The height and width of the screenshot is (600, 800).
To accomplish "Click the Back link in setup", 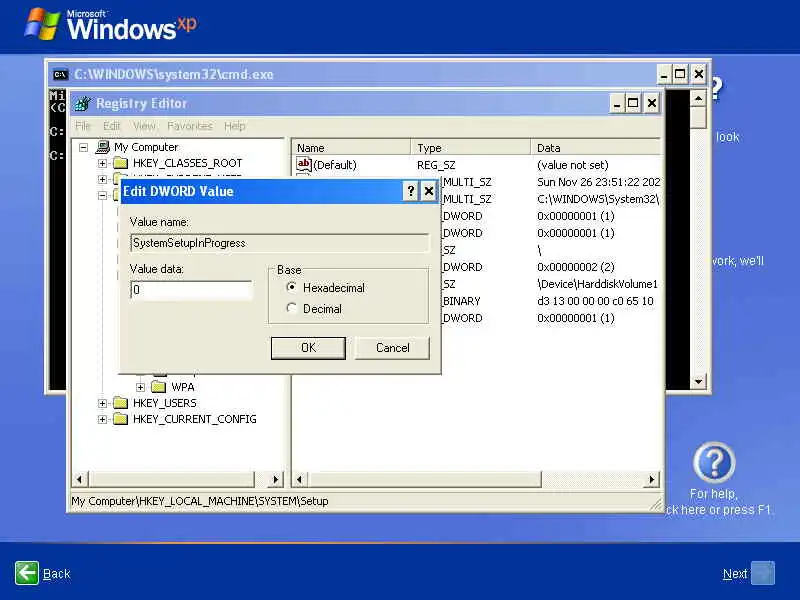I will pos(57,574).
